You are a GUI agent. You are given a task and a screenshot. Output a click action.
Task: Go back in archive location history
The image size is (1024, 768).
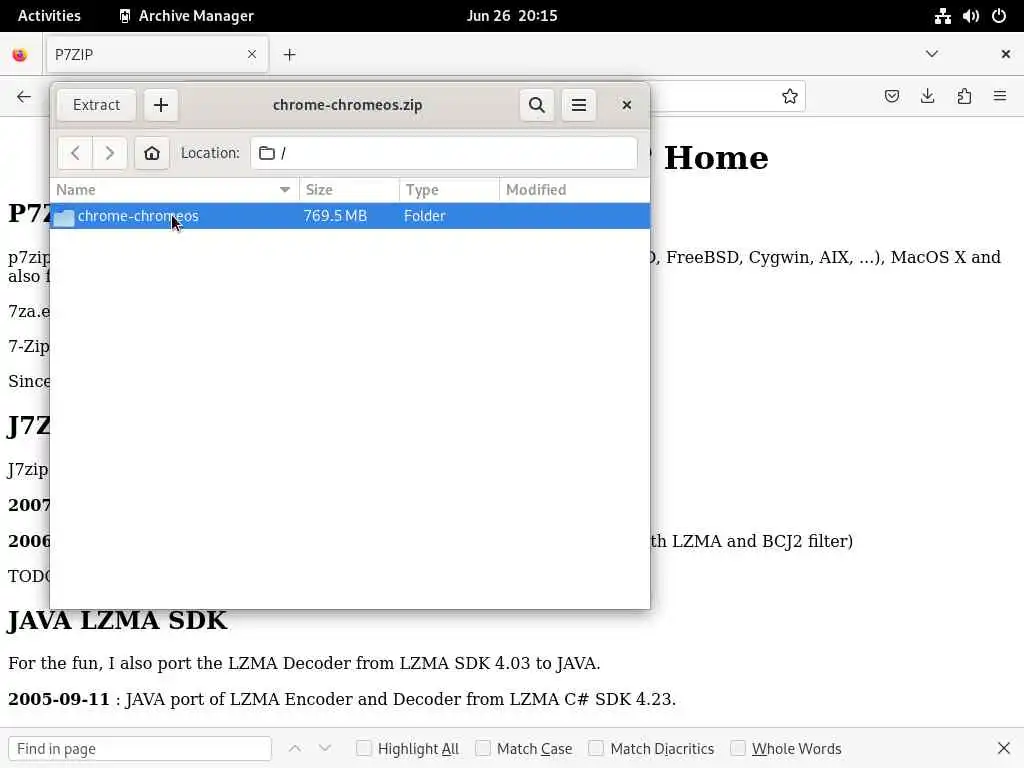click(x=75, y=153)
